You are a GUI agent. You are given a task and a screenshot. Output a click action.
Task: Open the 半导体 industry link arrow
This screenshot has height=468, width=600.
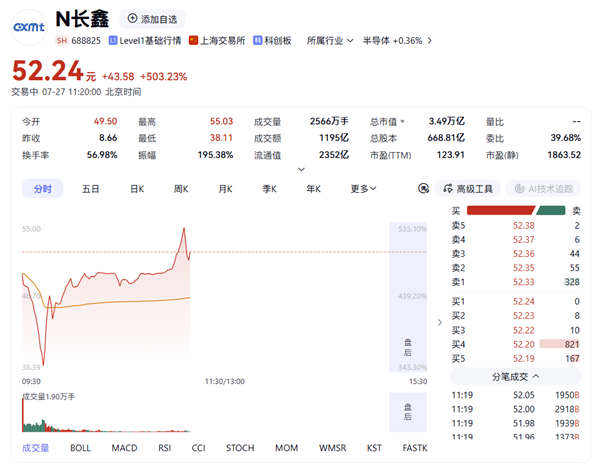(429, 41)
